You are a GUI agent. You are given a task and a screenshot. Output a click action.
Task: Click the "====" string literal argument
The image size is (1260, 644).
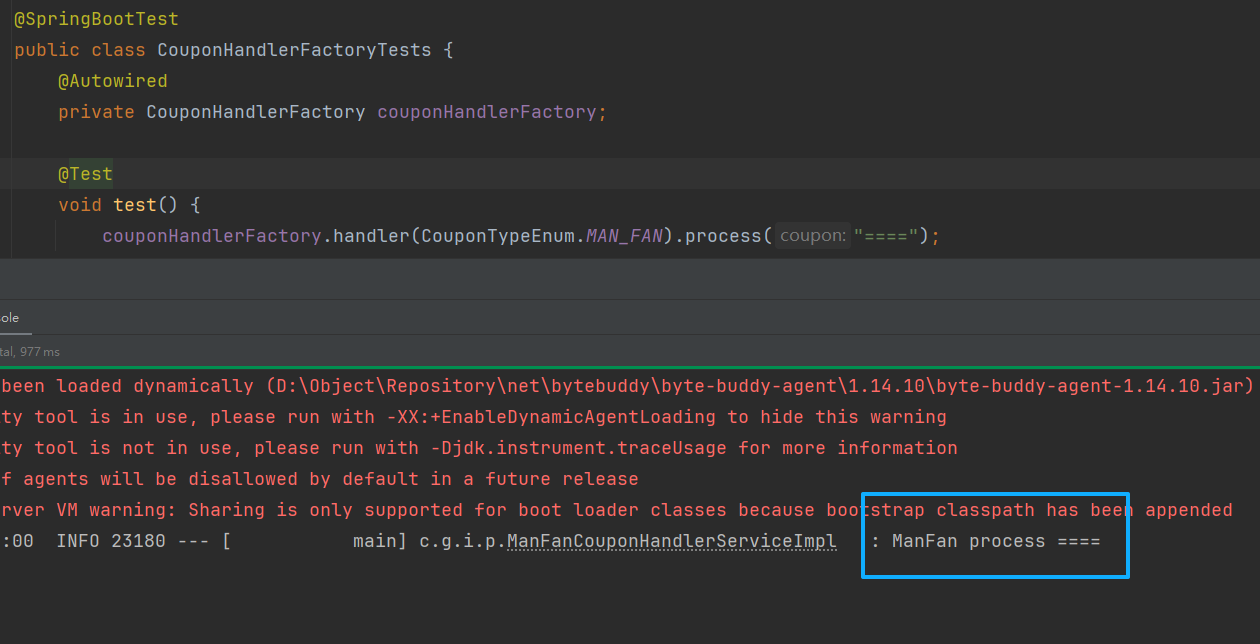tap(886, 236)
